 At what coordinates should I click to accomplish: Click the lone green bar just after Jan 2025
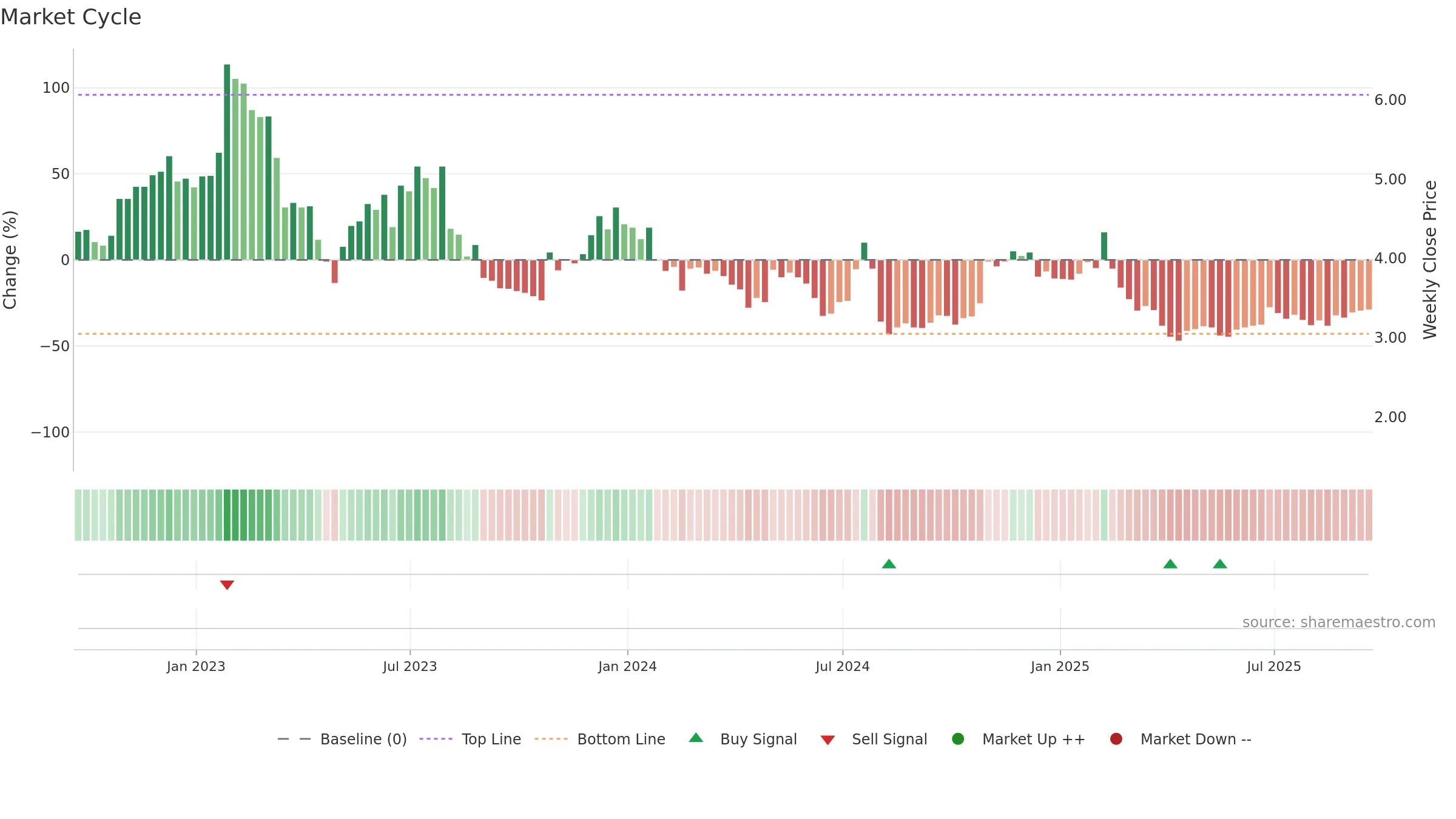[1104, 246]
